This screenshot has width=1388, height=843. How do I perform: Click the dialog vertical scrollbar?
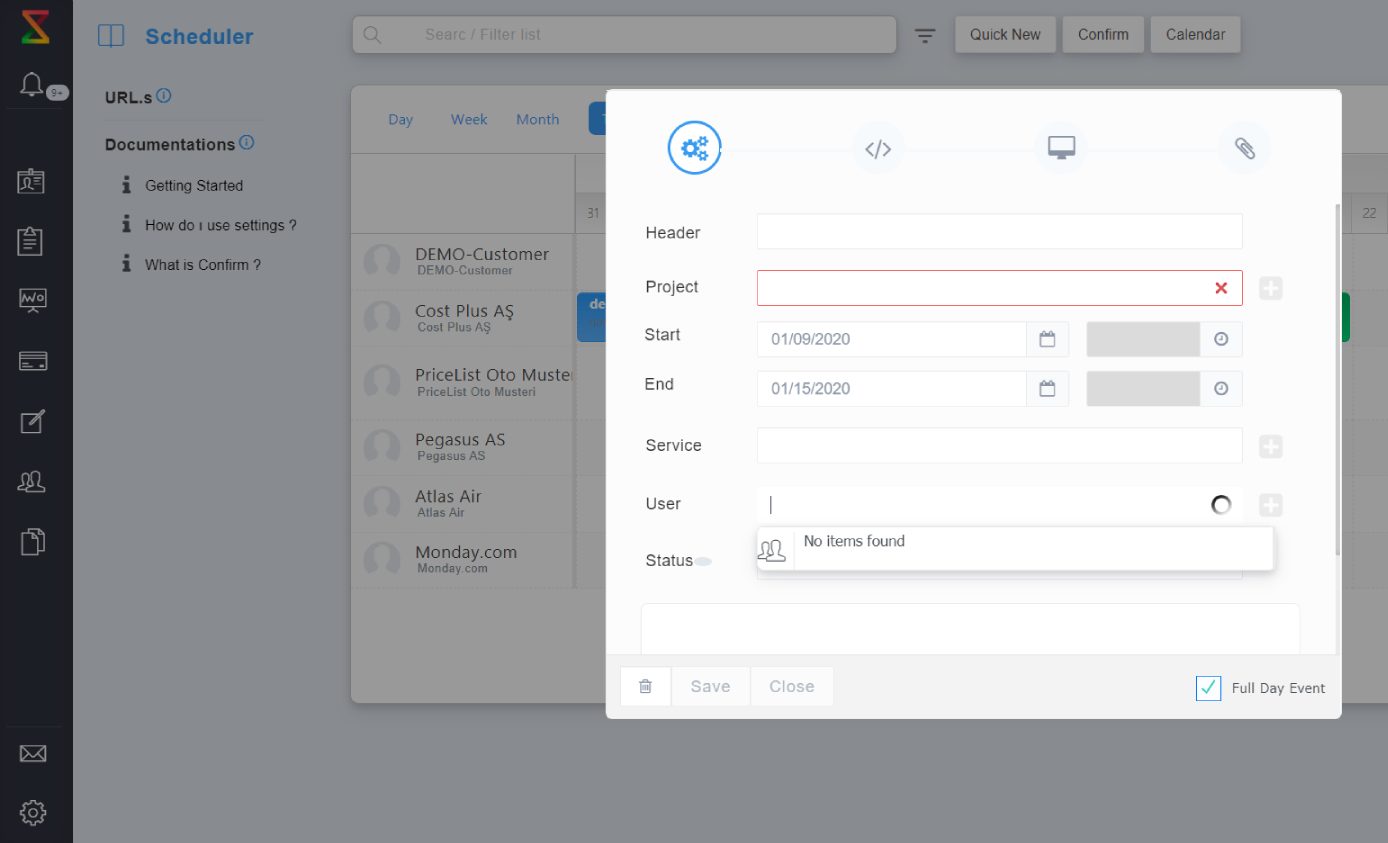pos(1337,380)
